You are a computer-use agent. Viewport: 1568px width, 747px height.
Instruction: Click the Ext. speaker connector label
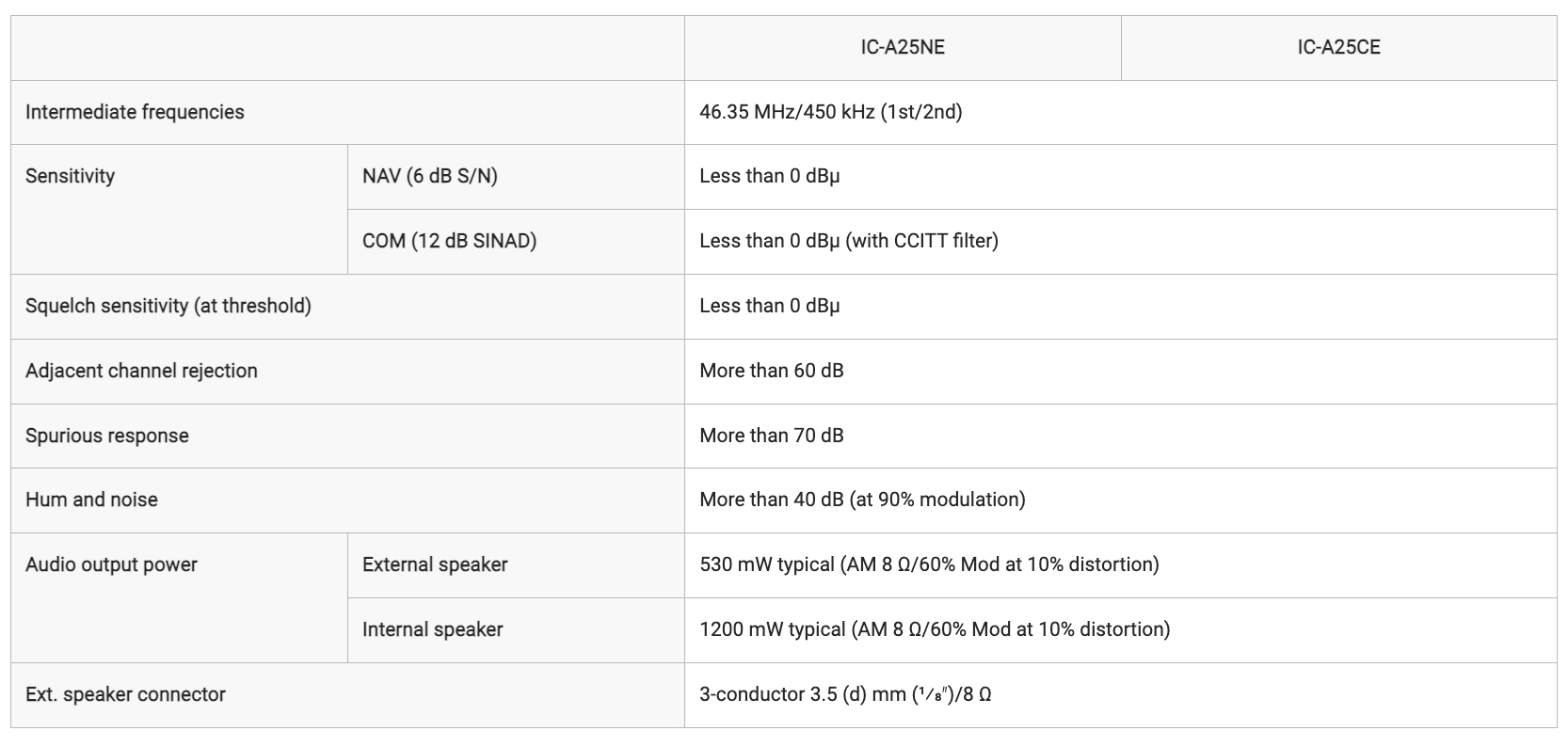pyautogui.click(x=125, y=694)
